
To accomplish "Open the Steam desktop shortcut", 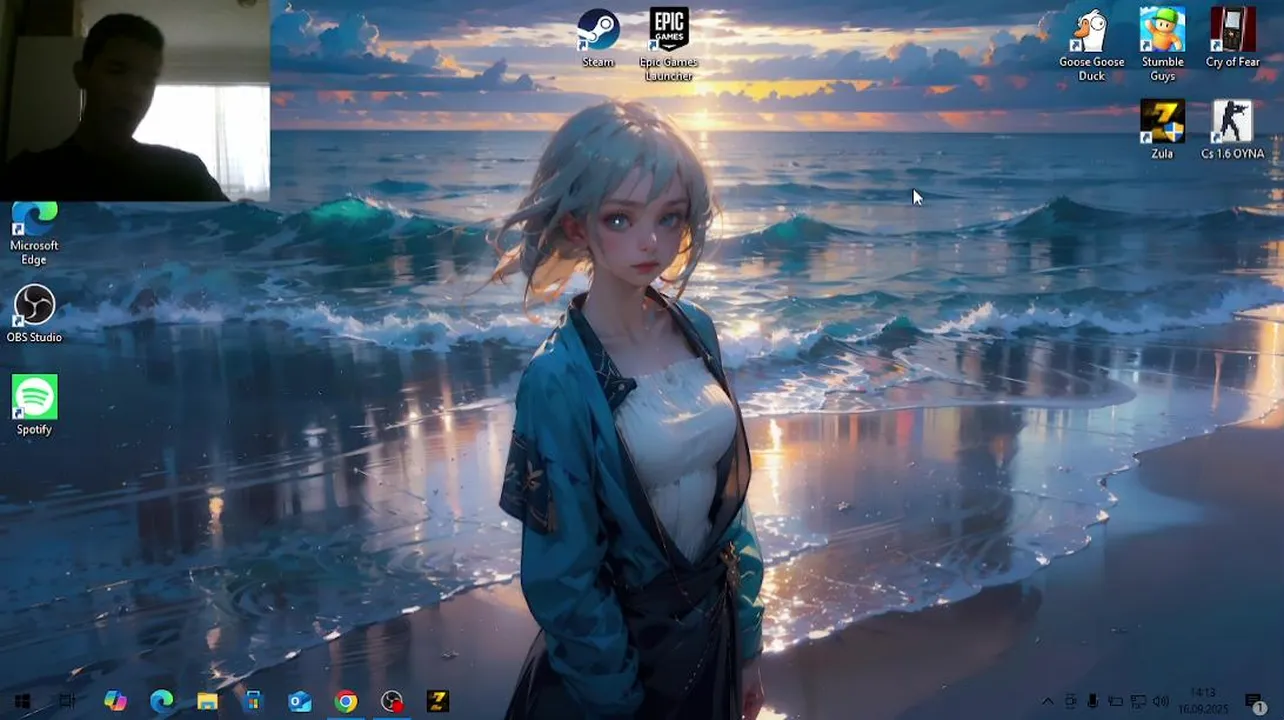I will click(598, 38).
